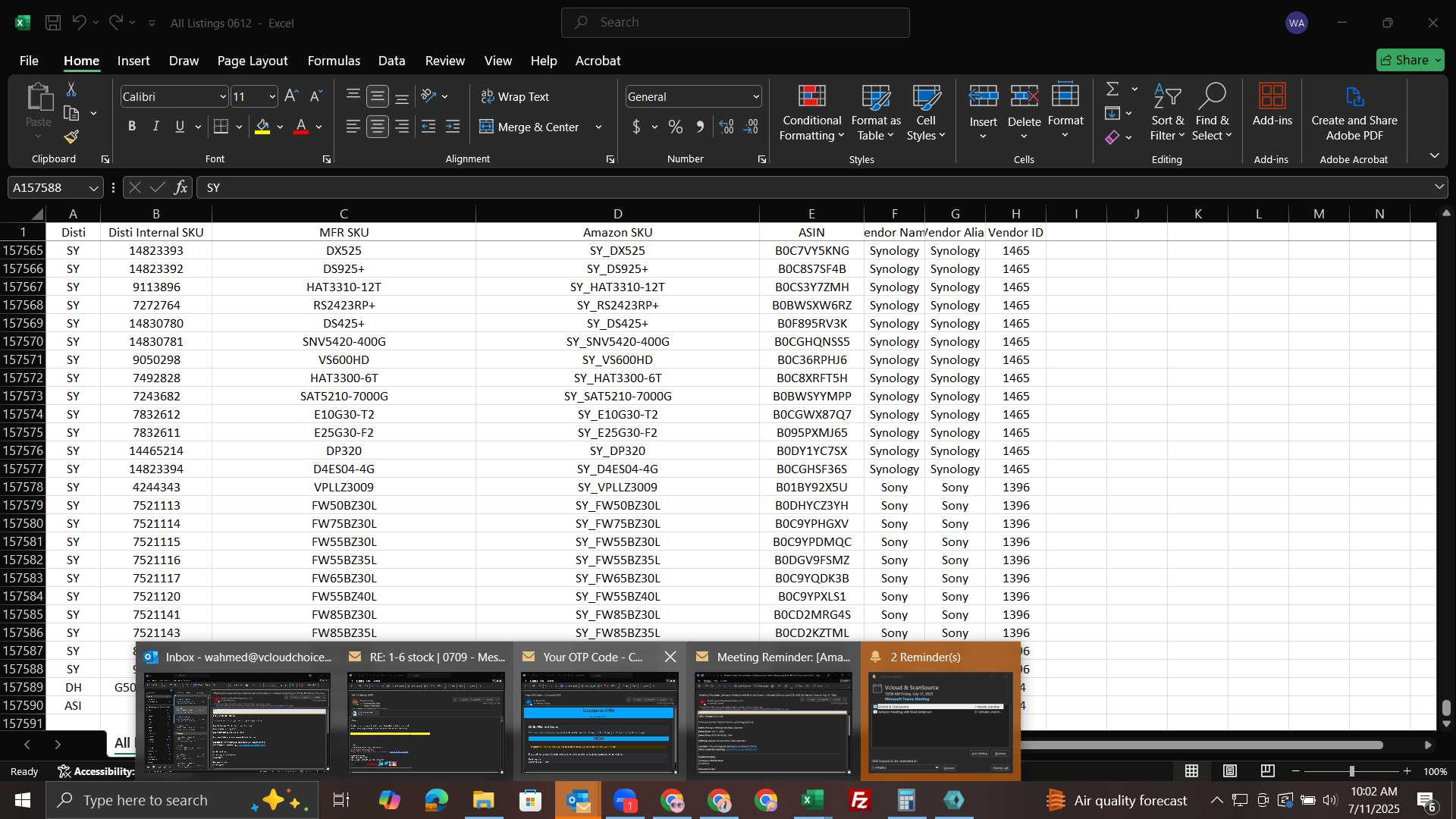Open Find & Select
Screen dimensions: 1456x819
[x=1212, y=113]
